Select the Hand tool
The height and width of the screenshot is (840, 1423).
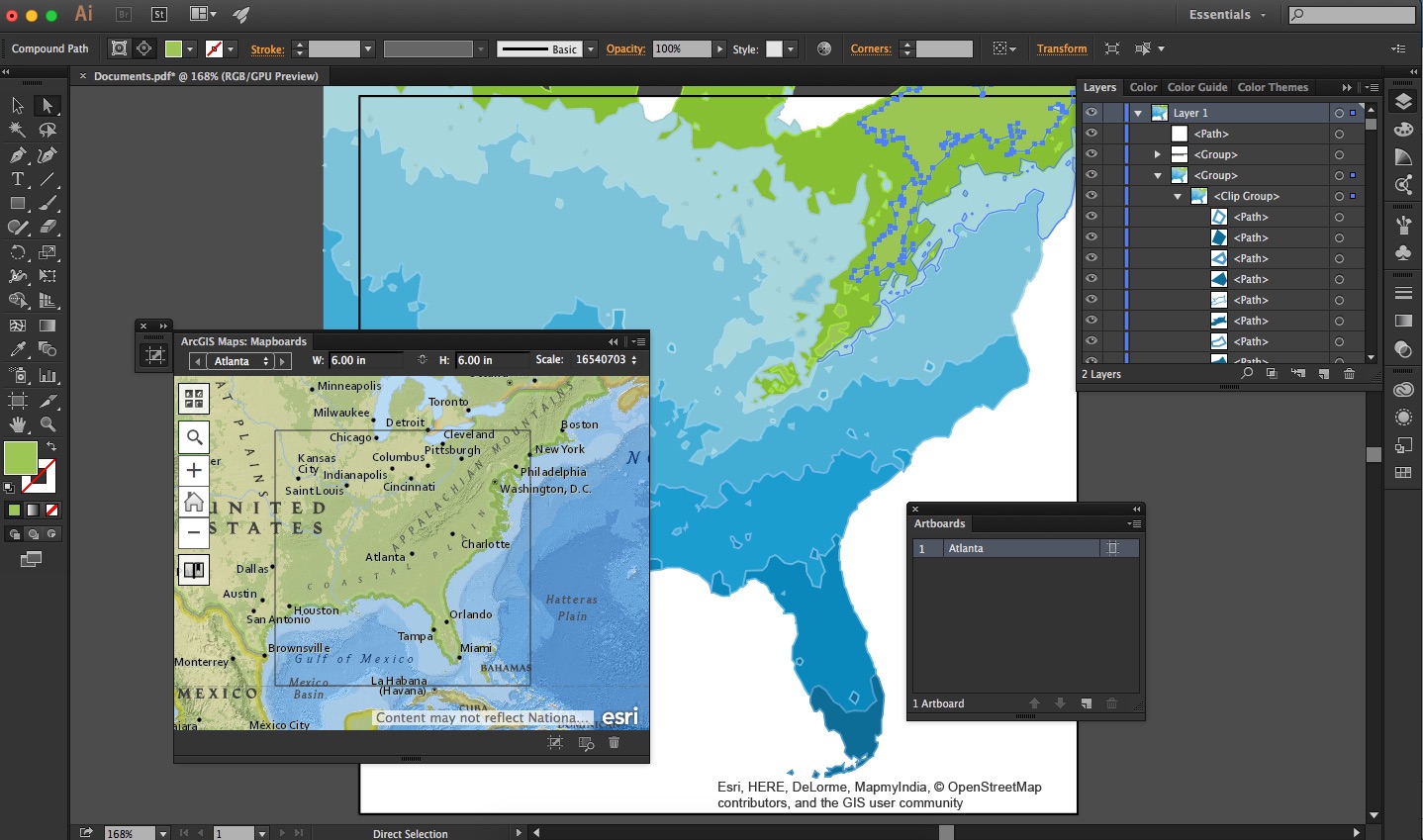point(18,424)
